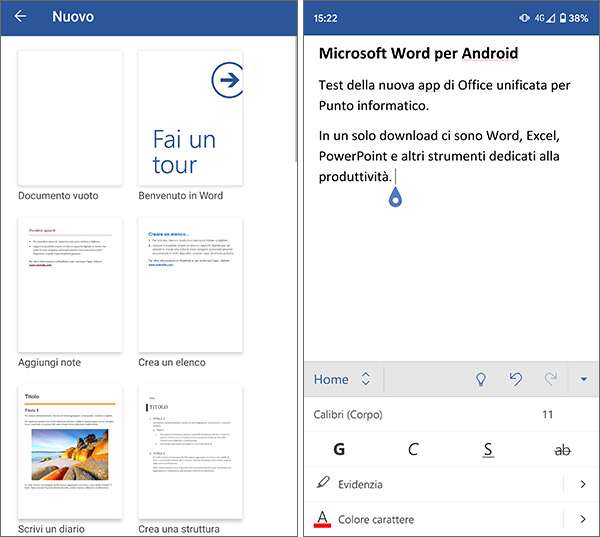Collapse the ribbon with the down triangle

(584, 379)
